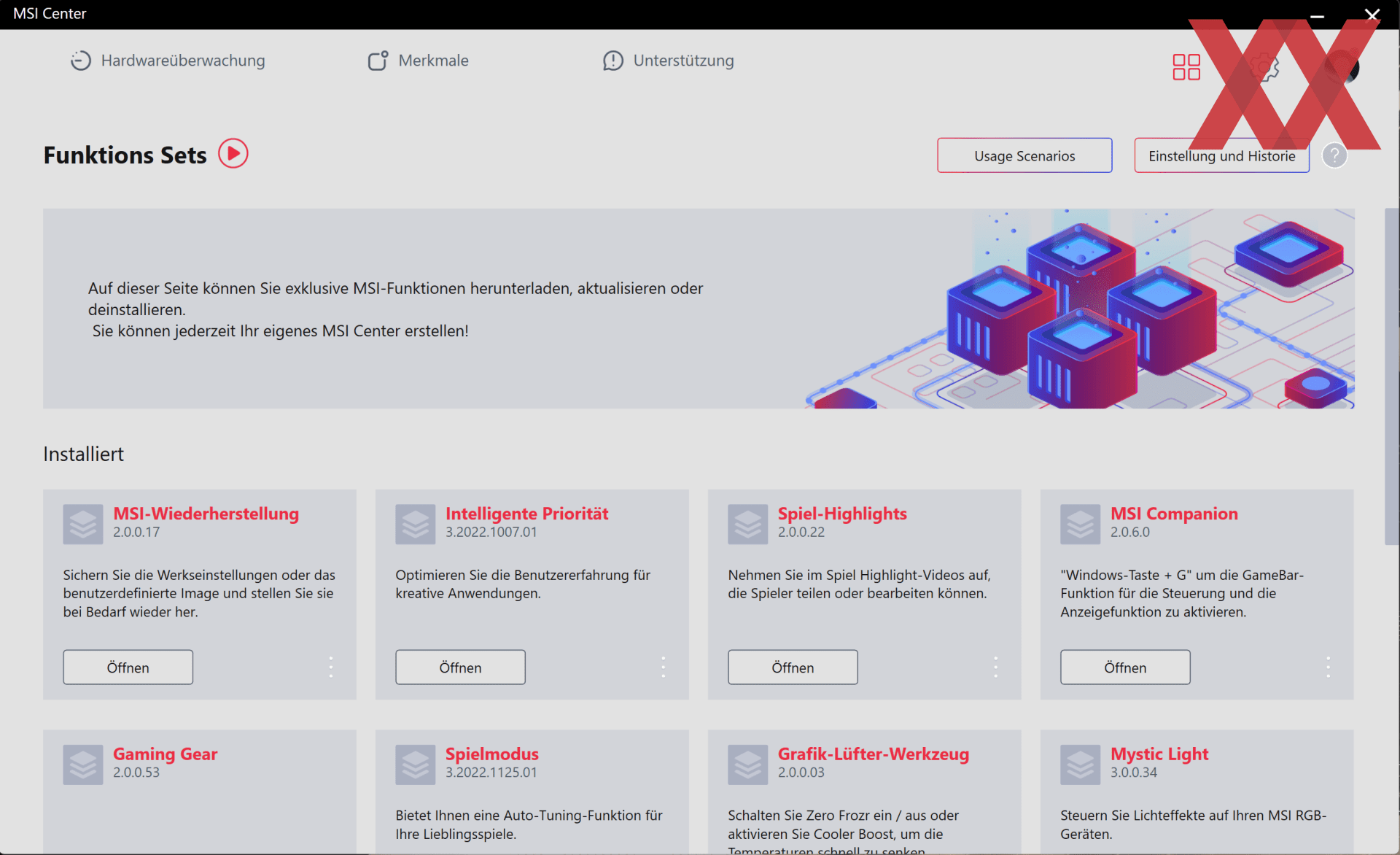Viewport: 1400px width, 855px height.
Task: Expand MSI-Wiederherstellung three-dot options menu
Action: [331, 667]
